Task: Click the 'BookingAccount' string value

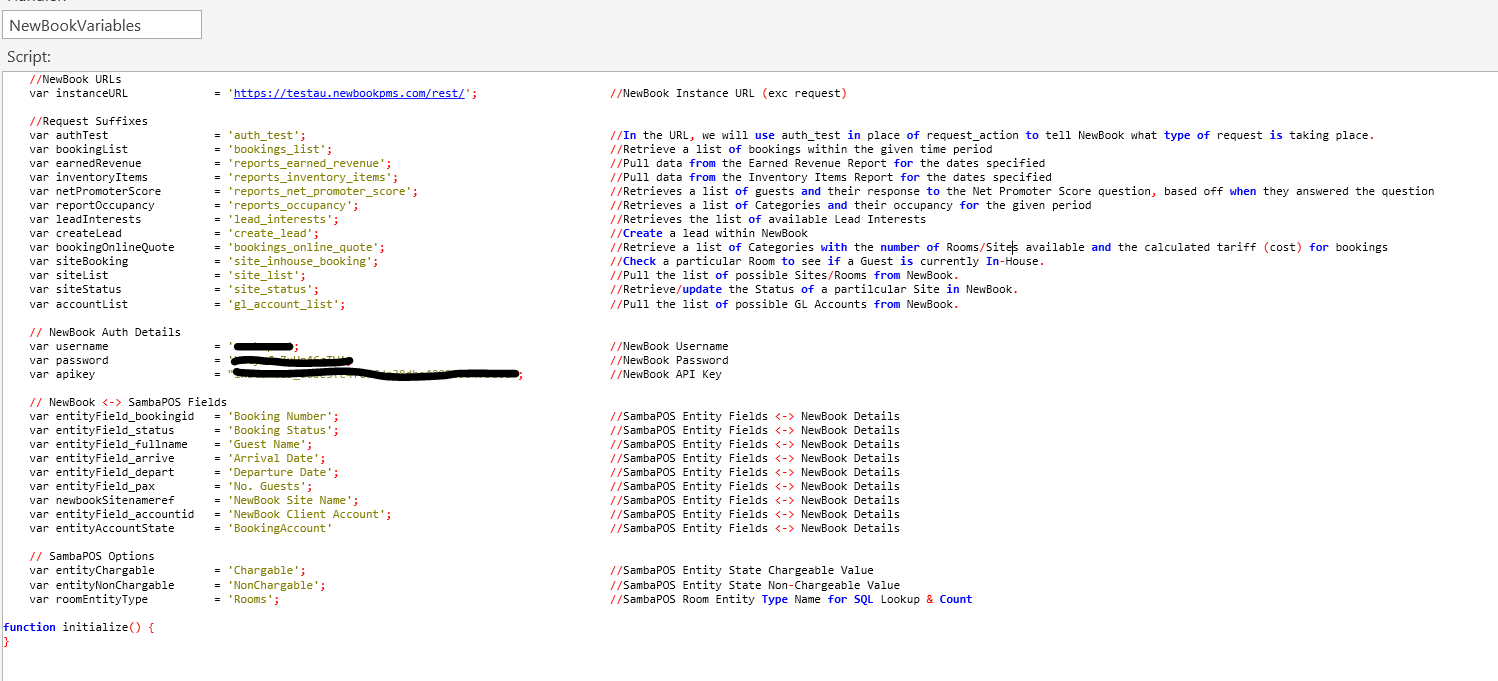Action: tap(279, 528)
